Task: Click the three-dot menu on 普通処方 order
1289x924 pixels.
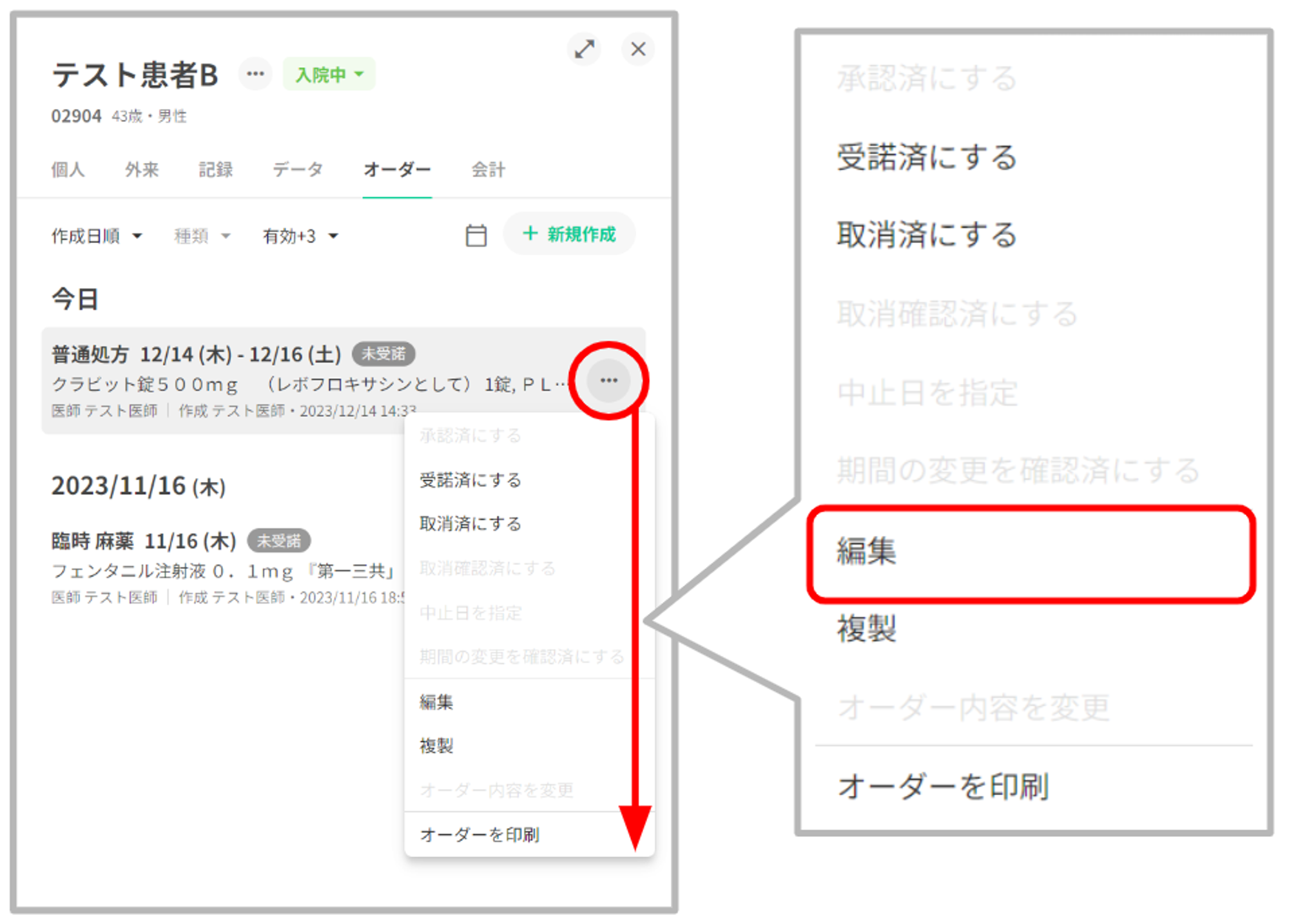Action: pos(608,380)
